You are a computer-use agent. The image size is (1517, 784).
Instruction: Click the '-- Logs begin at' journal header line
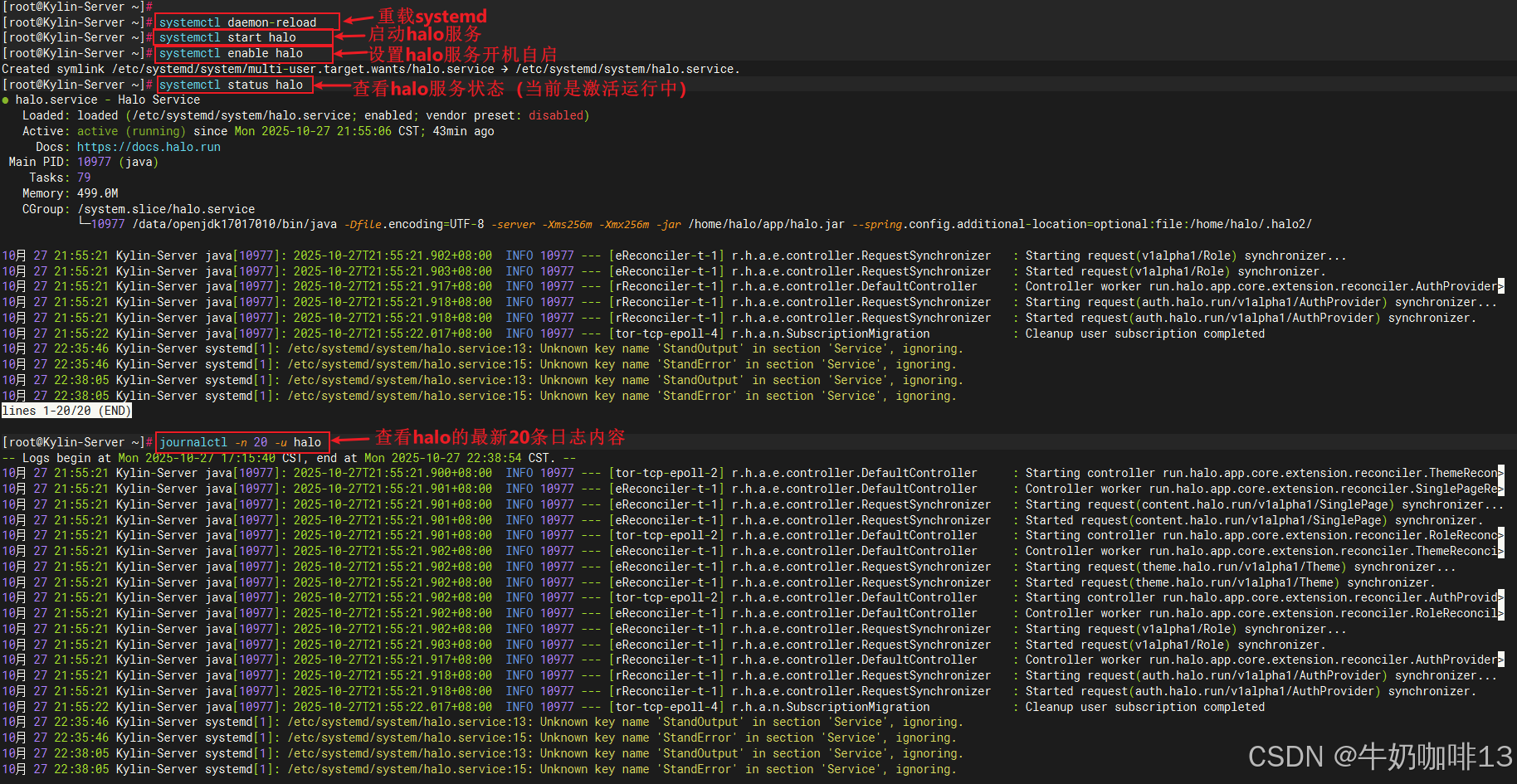pos(289,458)
